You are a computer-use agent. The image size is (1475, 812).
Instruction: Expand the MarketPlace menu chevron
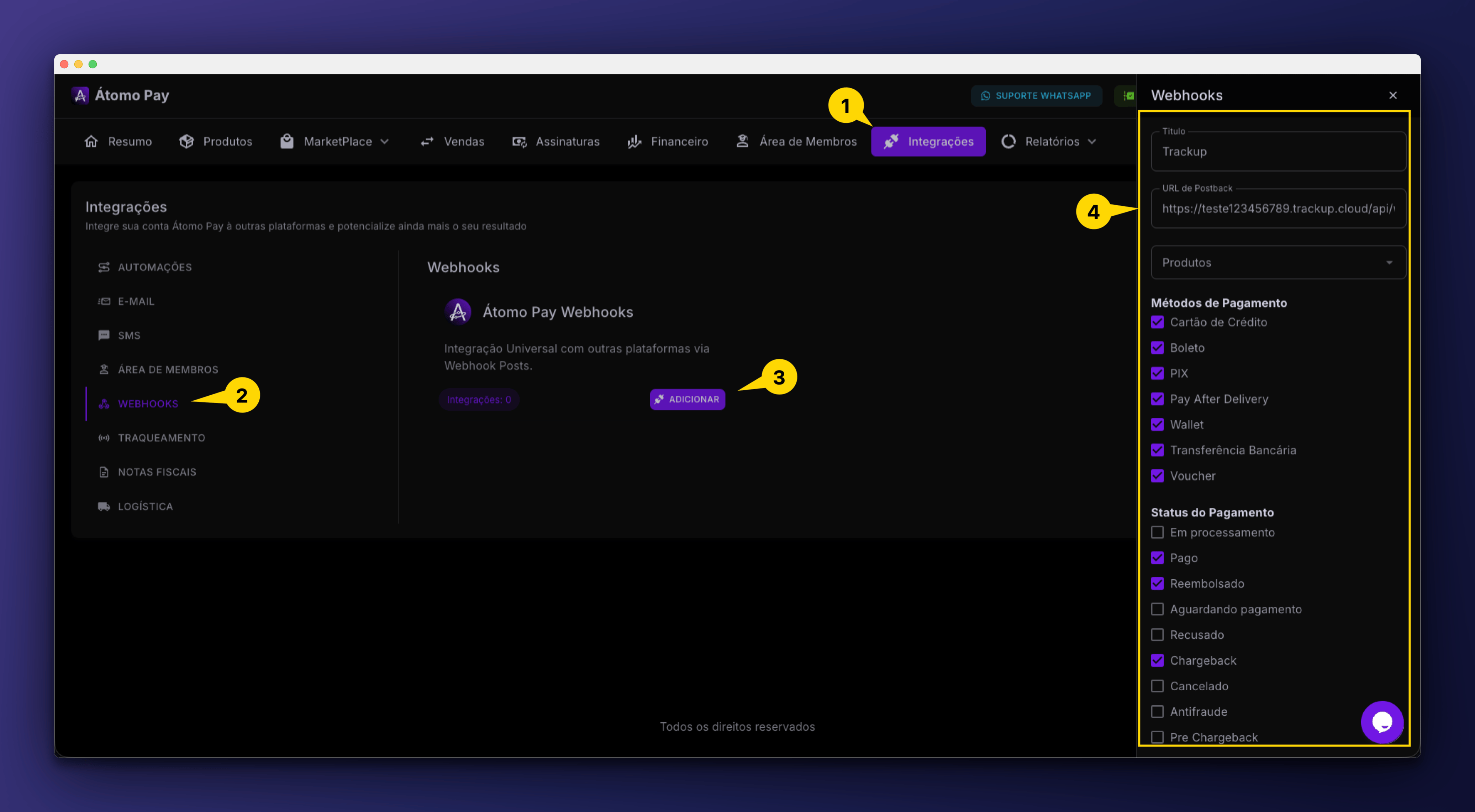pyautogui.click(x=385, y=141)
